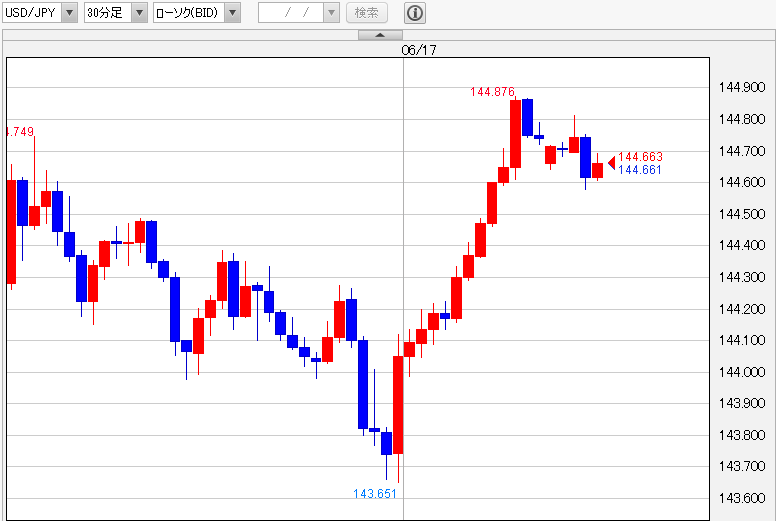Collapse the panel with the up-arrow handle
The image size is (776, 521).
[x=380, y=35]
